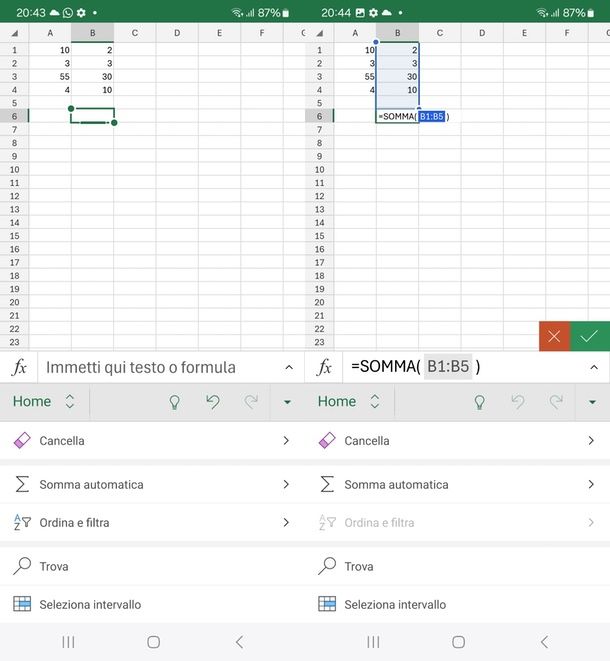Tap Trova in right screen

point(457,566)
